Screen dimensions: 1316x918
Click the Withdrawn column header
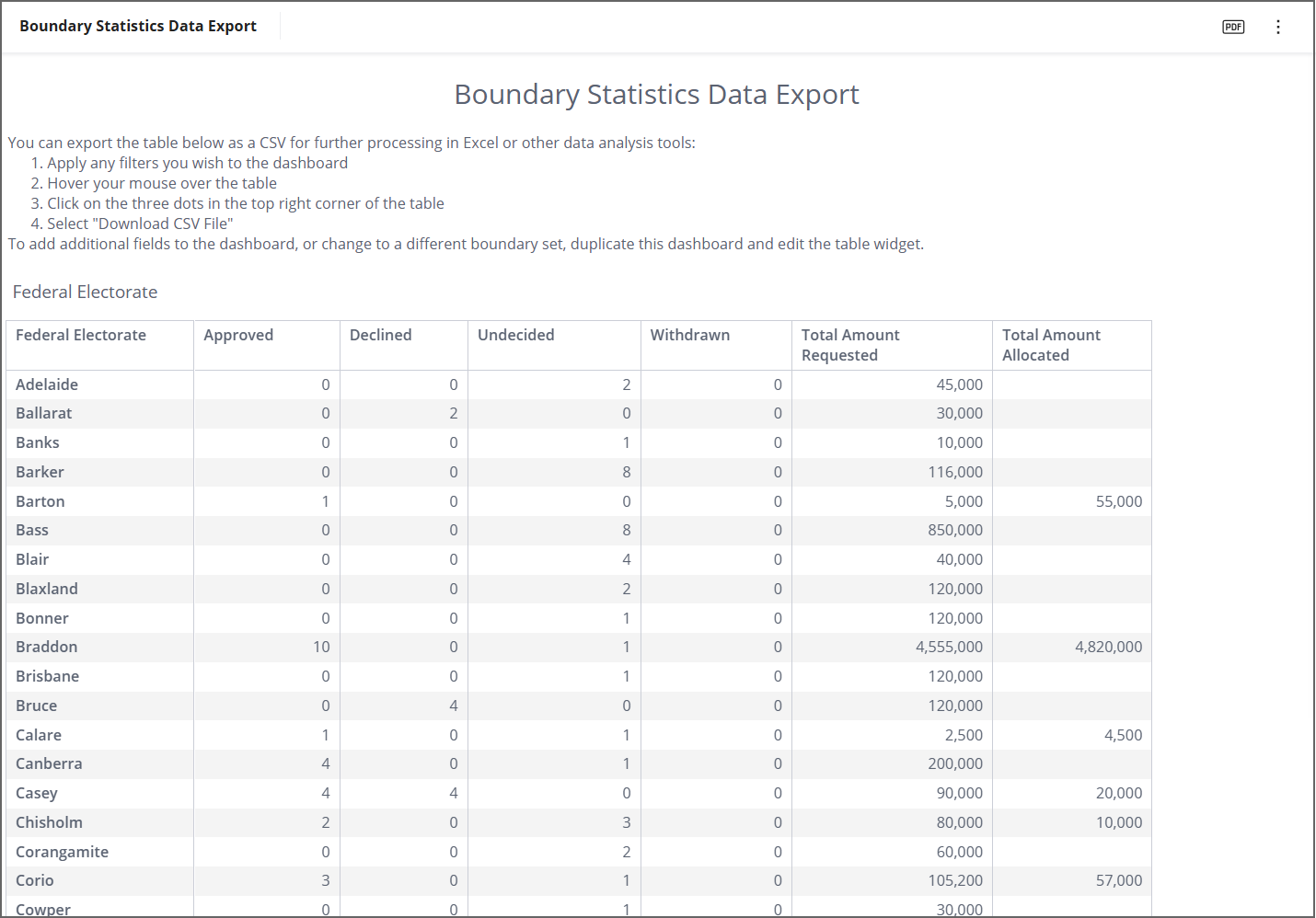689,335
